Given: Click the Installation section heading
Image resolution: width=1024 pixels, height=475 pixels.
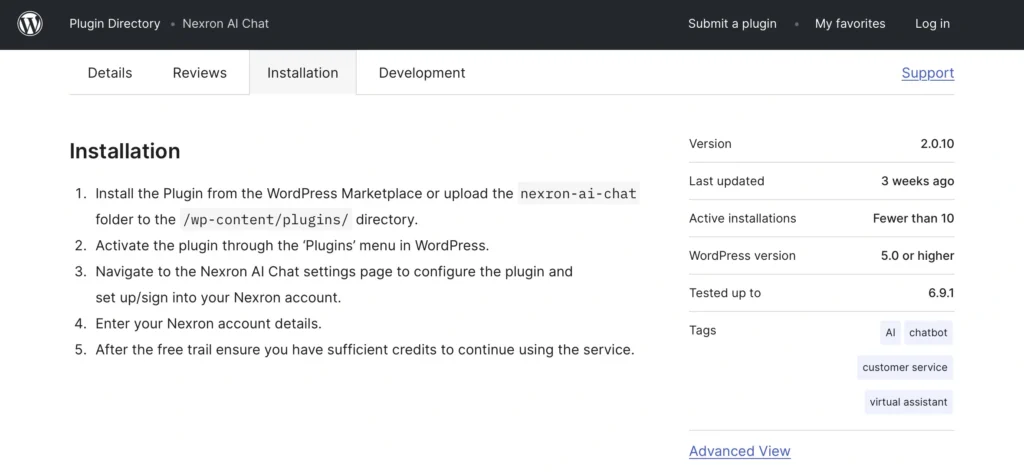Looking at the screenshot, I should click(x=125, y=152).
